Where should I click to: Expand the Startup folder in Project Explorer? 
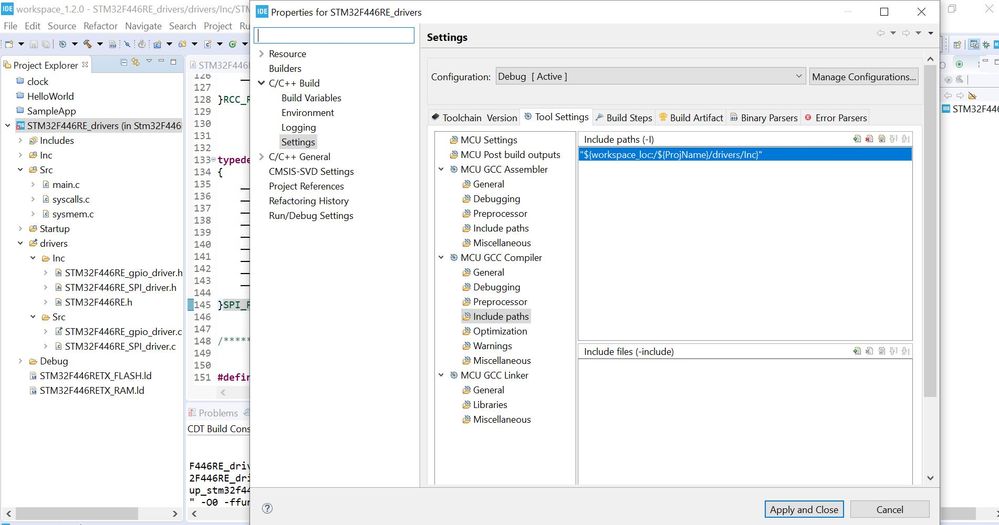(20, 228)
